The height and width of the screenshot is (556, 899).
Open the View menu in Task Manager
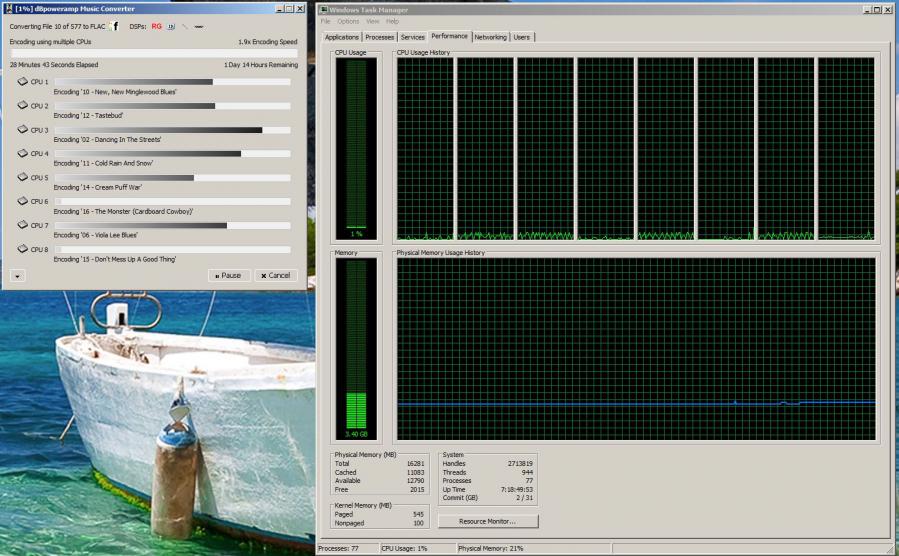coord(372,21)
